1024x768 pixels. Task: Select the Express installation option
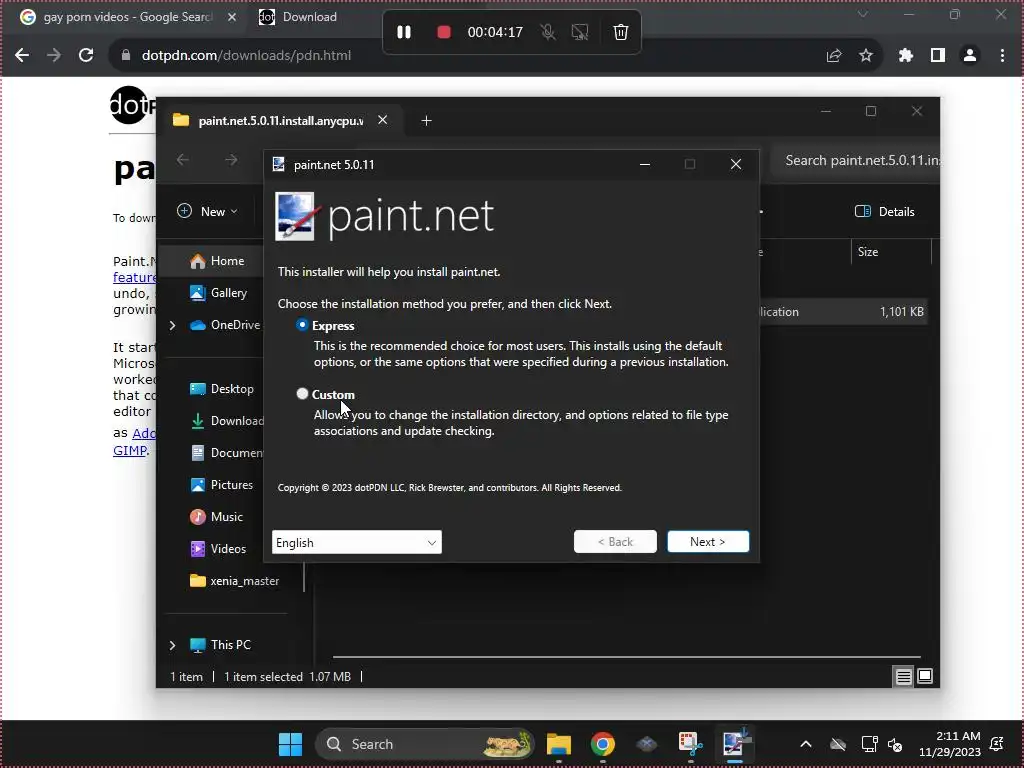[302, 325]
